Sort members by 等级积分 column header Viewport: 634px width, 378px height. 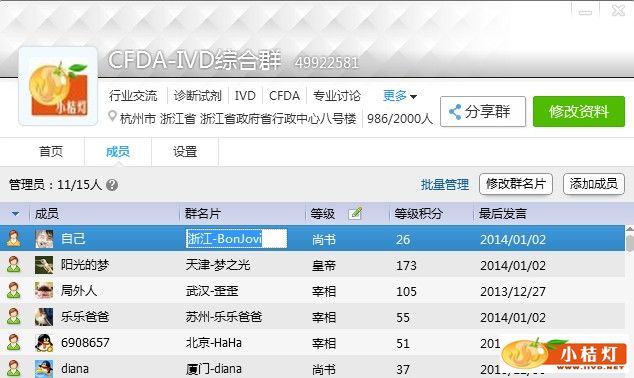click(418, 213)
